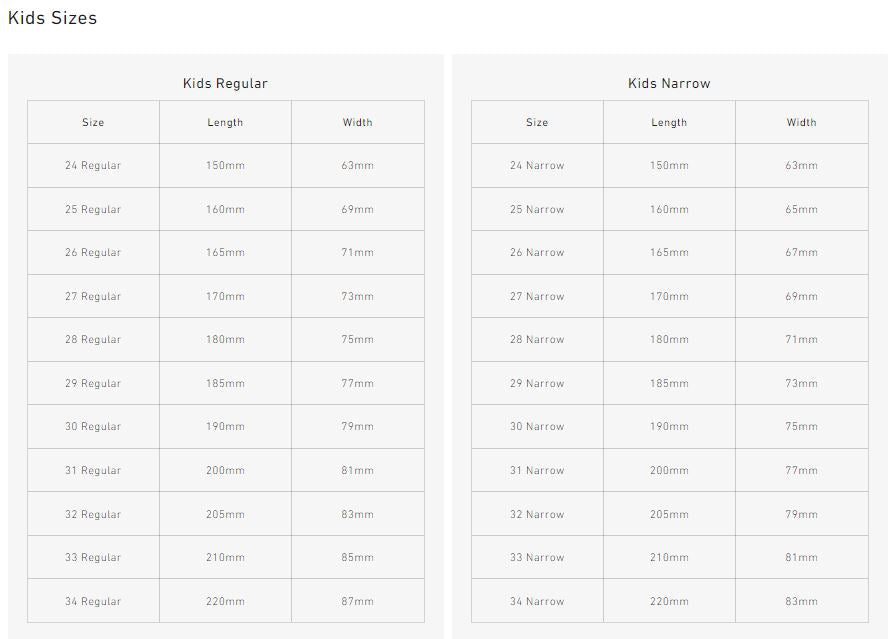The height and width of the screenshot is (639, 896).
Task: Select the Kids Regular table title
Action: tap(225, 83)
